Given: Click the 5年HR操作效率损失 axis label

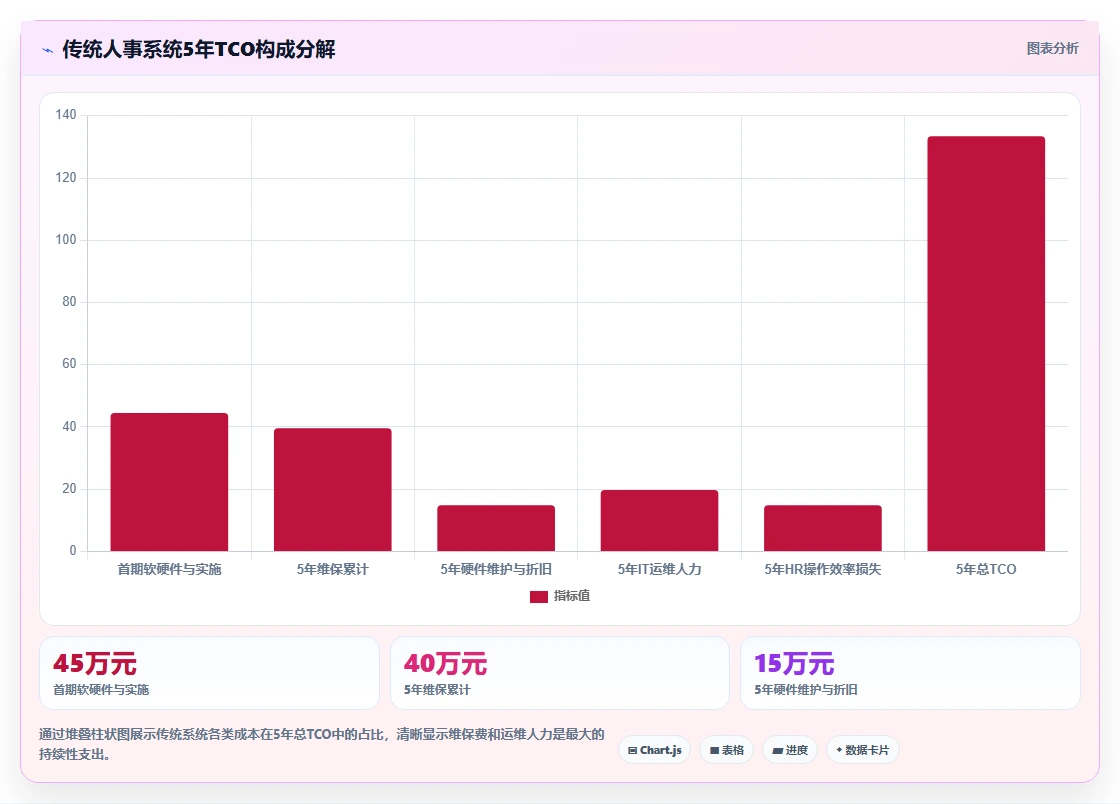Looking at the screenshot, I should (823, 569).
